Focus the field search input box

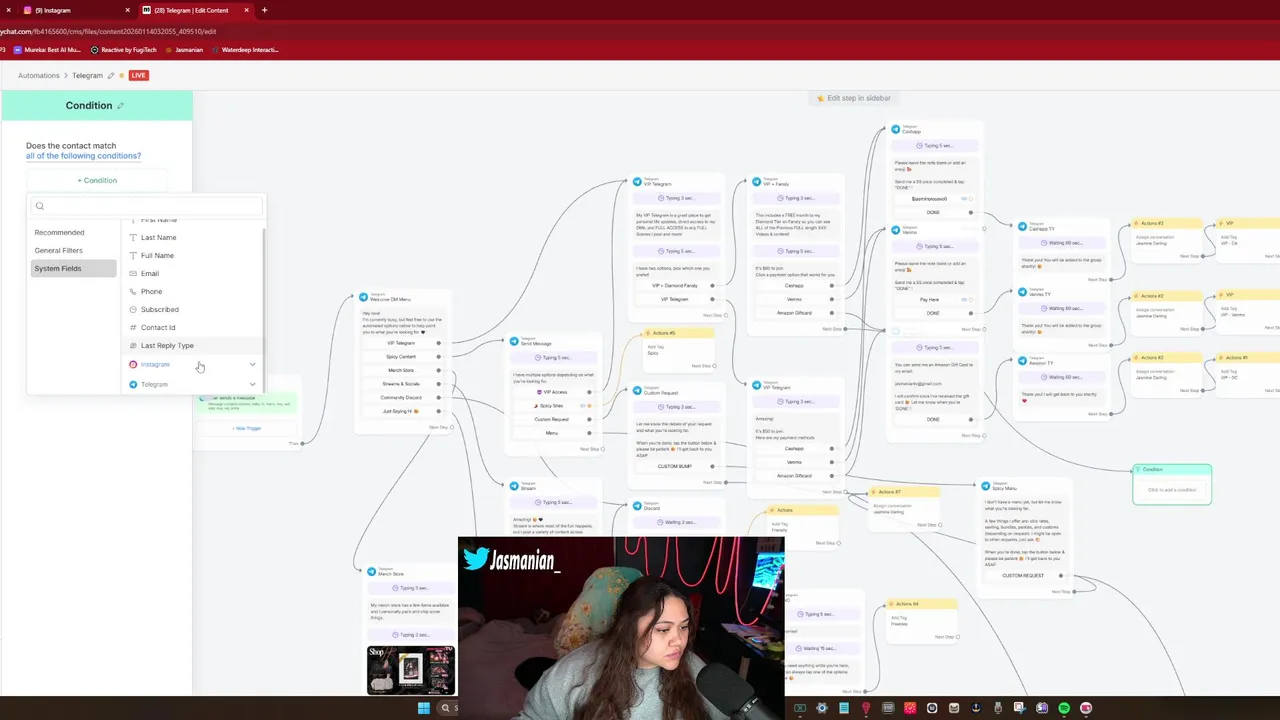tap(147, 206)
